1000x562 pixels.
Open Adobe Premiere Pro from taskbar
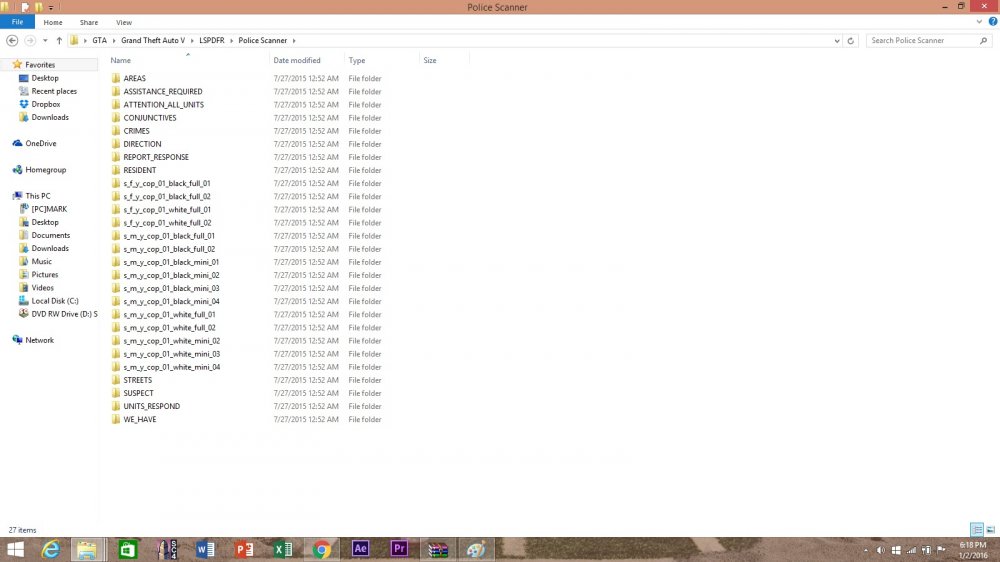[x=399, y=549]
